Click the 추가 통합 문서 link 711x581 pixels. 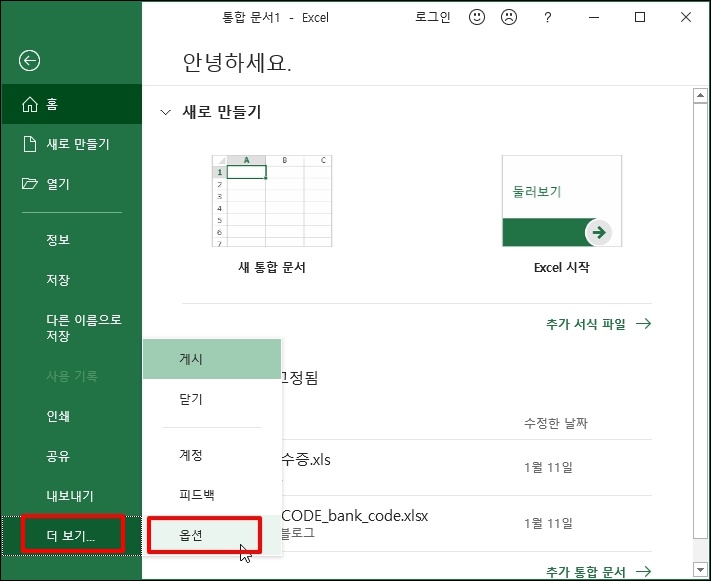[585, 571]
